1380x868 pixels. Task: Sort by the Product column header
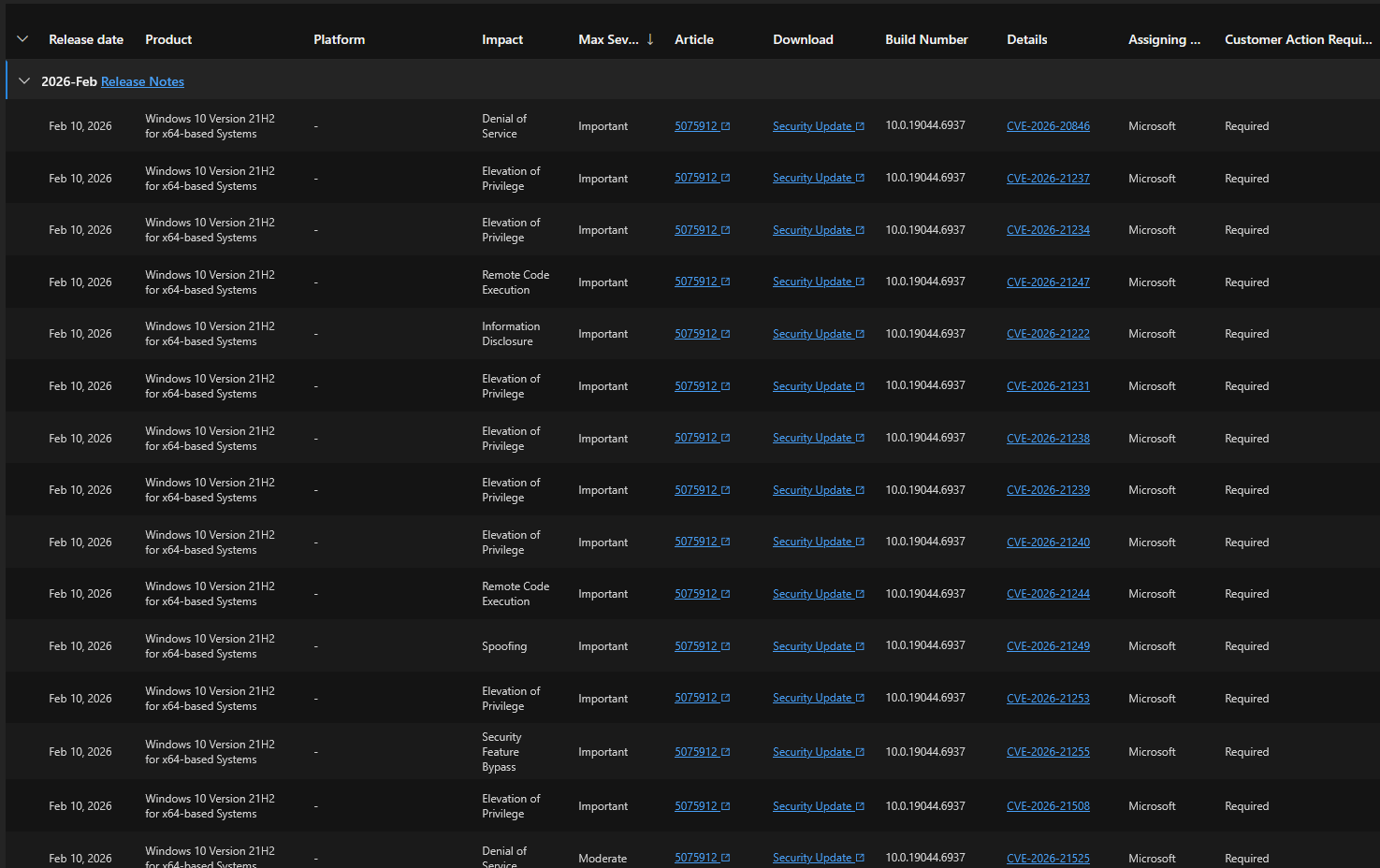coord(168,39)
